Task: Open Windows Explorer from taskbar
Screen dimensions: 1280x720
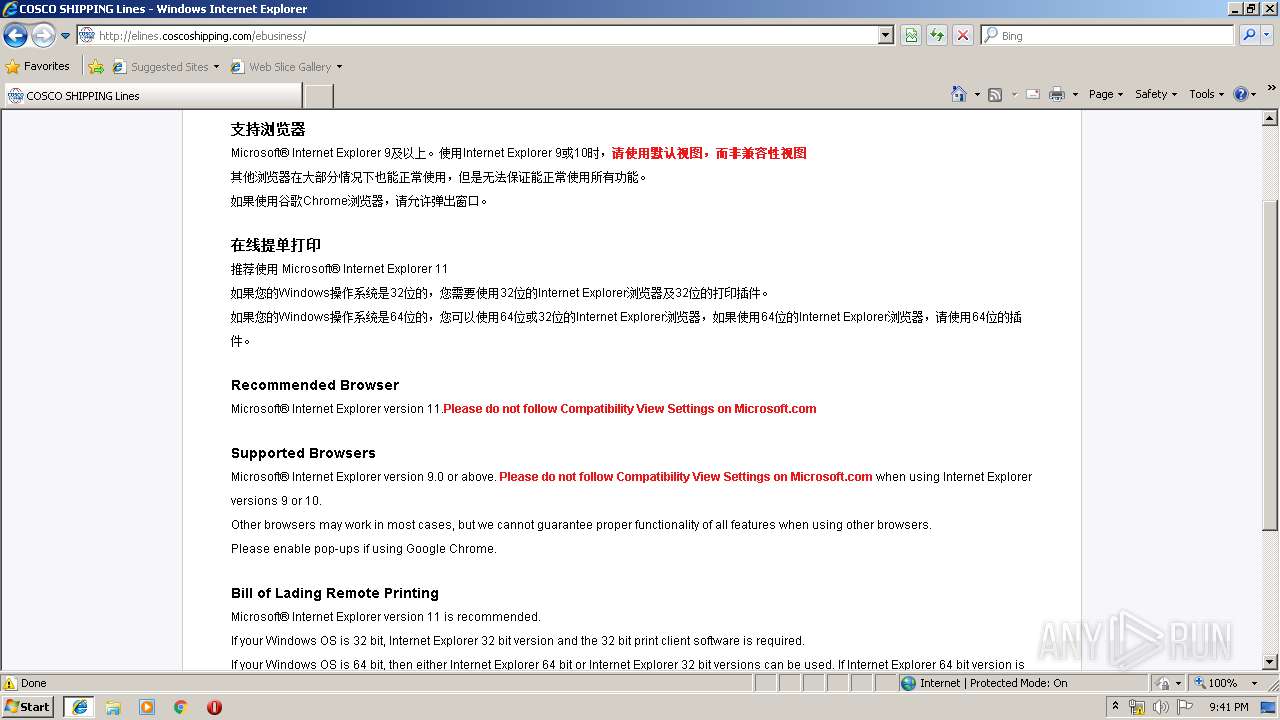Action: pos(113,707)
